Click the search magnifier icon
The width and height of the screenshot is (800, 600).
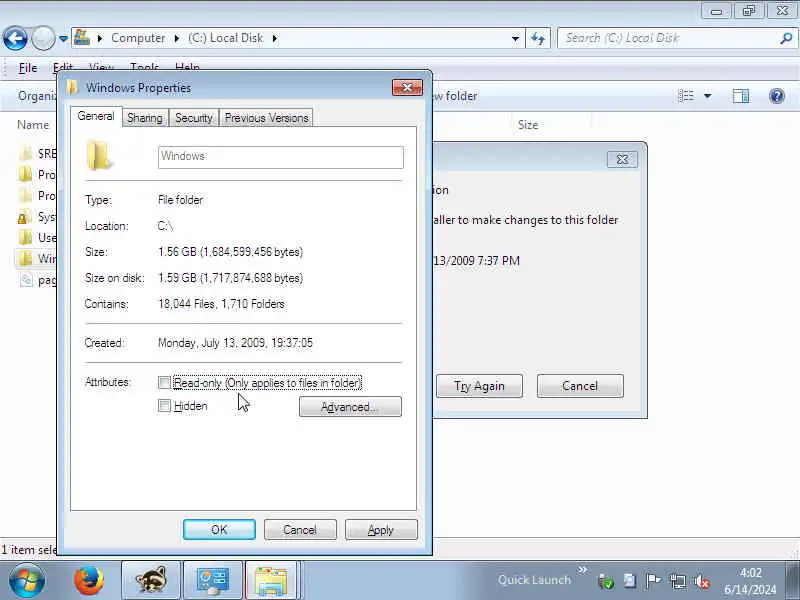click(786, 38)
